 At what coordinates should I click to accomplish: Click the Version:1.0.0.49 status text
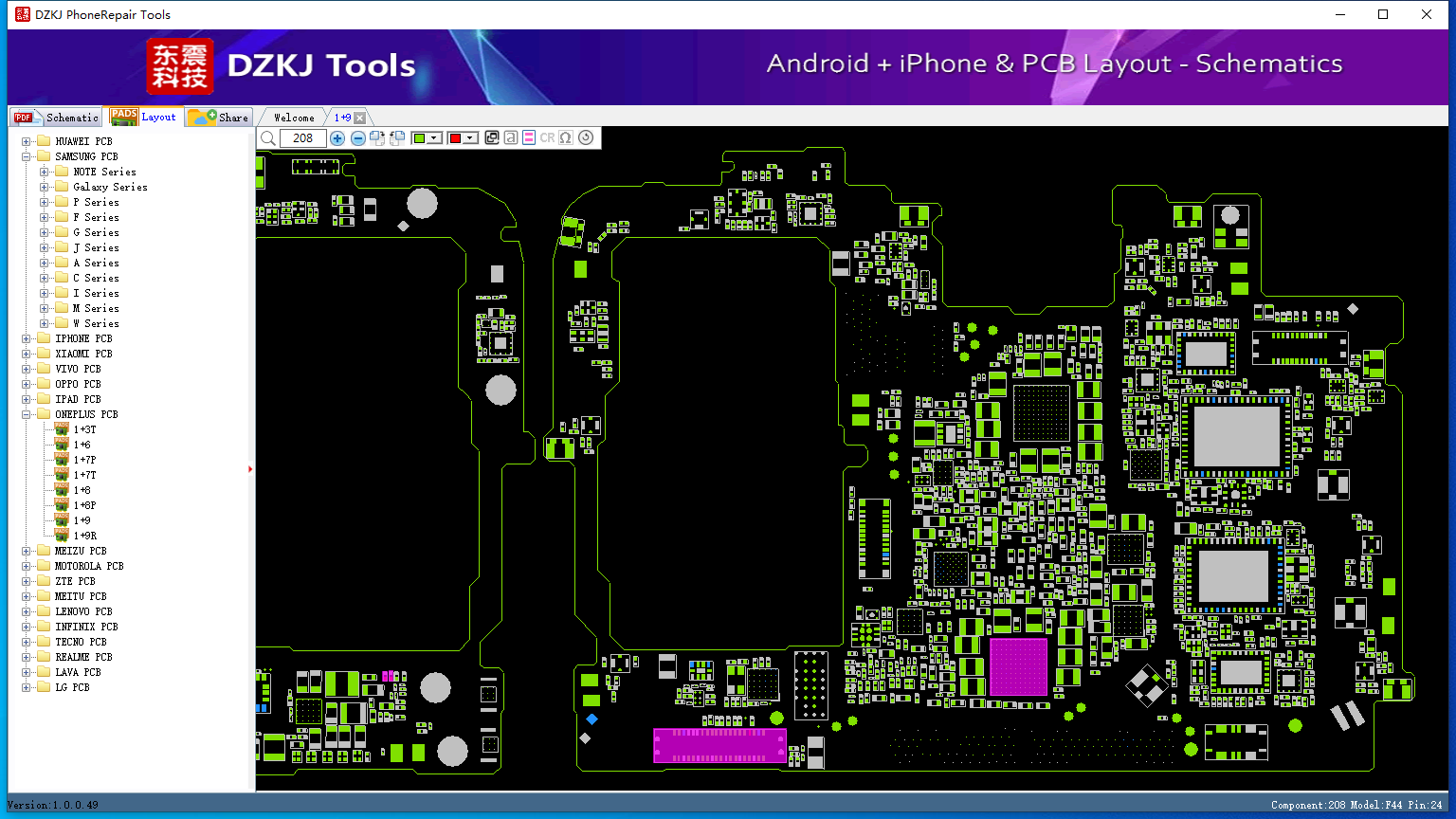point(53,805)
